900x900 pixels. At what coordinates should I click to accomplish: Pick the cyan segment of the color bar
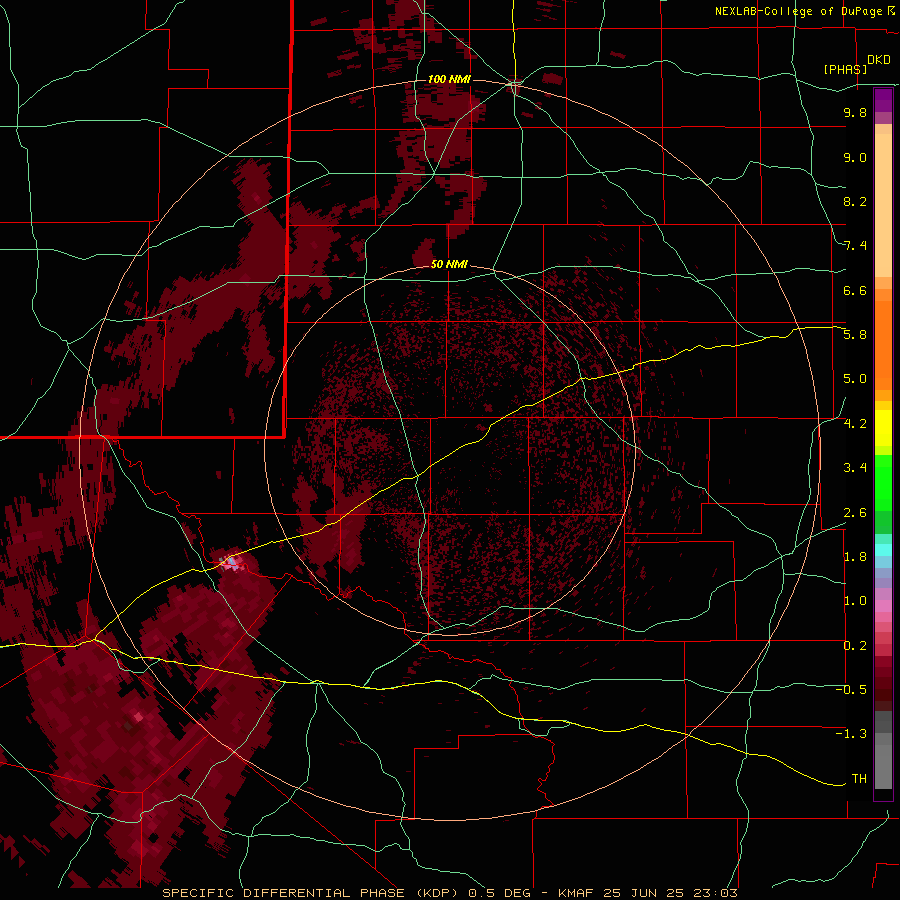[x=883, y=550]
